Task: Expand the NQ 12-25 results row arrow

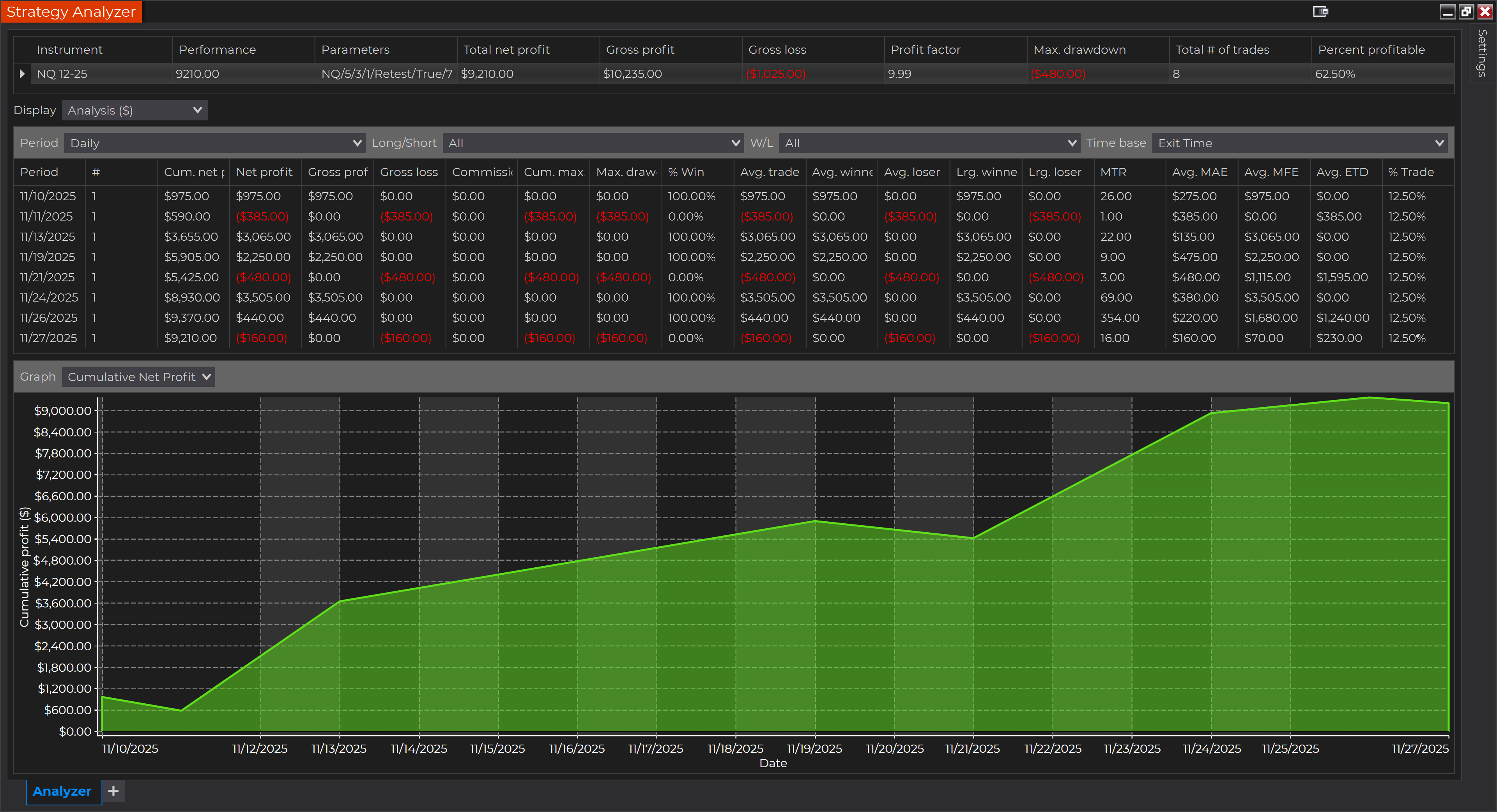Action: point(22,73)
